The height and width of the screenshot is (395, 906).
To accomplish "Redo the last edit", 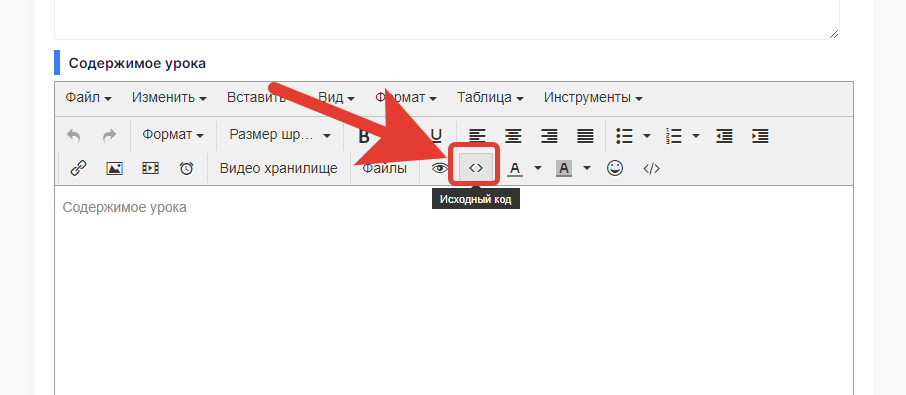I will [109, 136].
